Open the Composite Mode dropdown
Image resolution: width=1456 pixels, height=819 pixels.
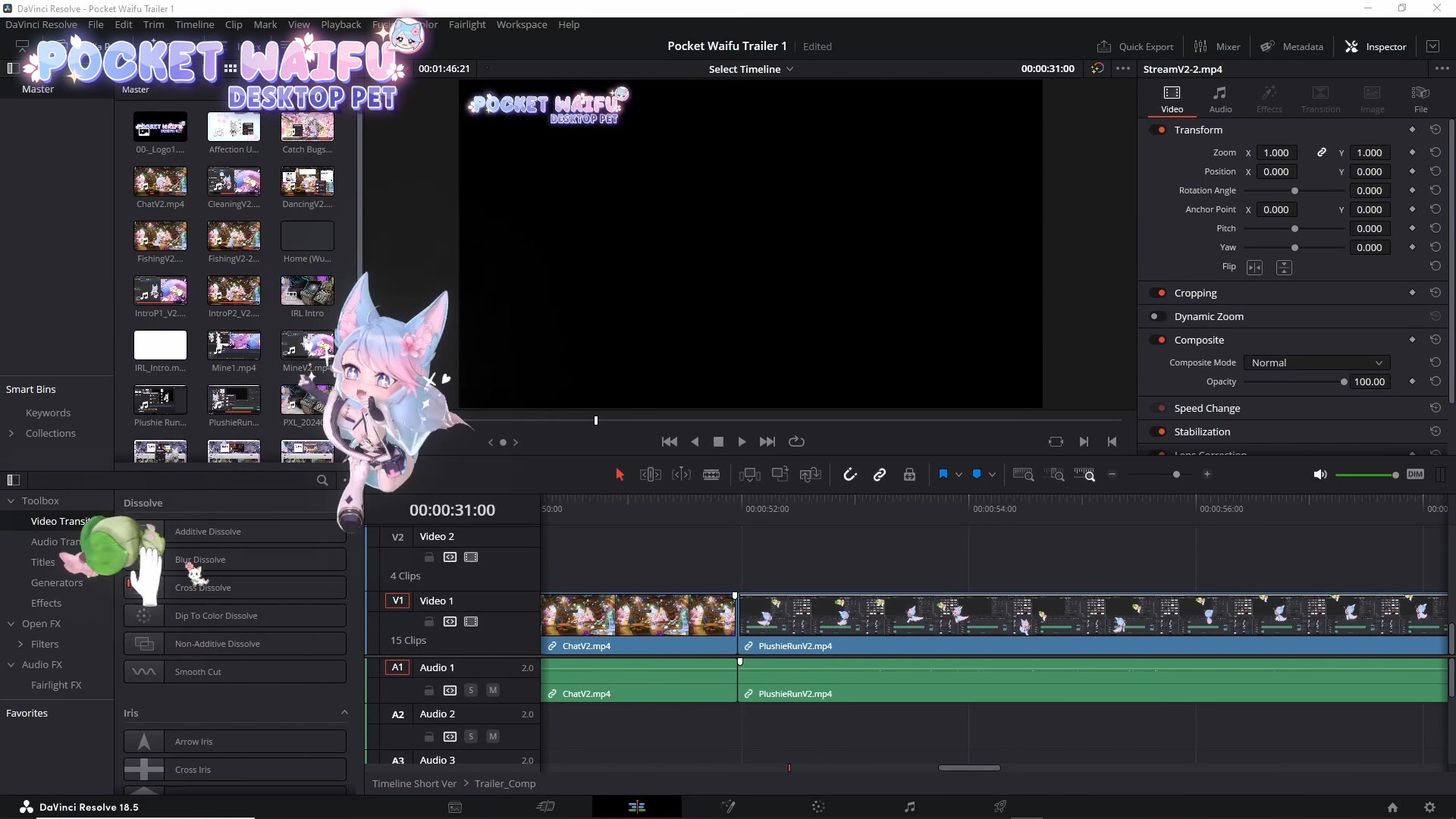click(1317, 362)
